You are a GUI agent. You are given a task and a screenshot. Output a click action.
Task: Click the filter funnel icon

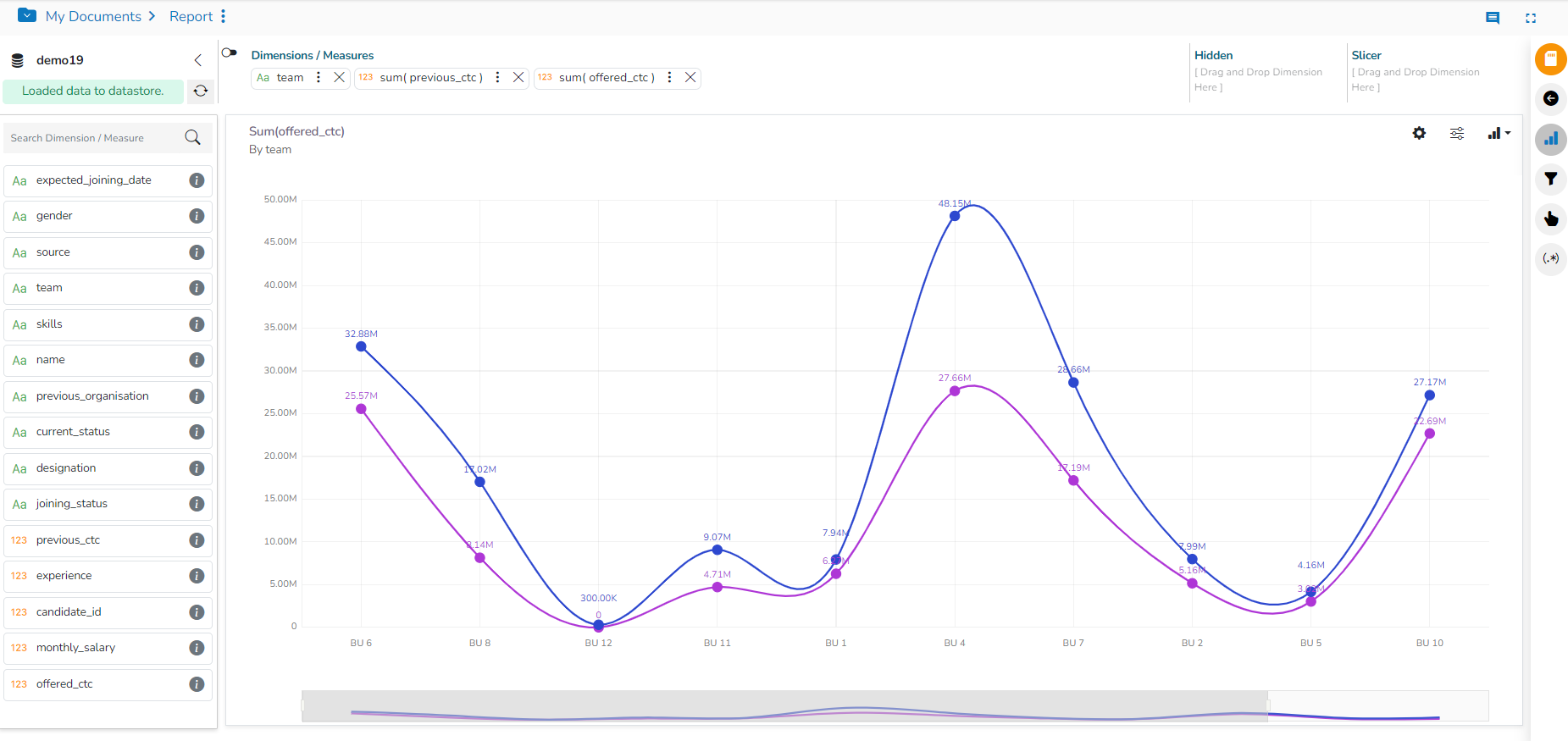pos(1550,179)
